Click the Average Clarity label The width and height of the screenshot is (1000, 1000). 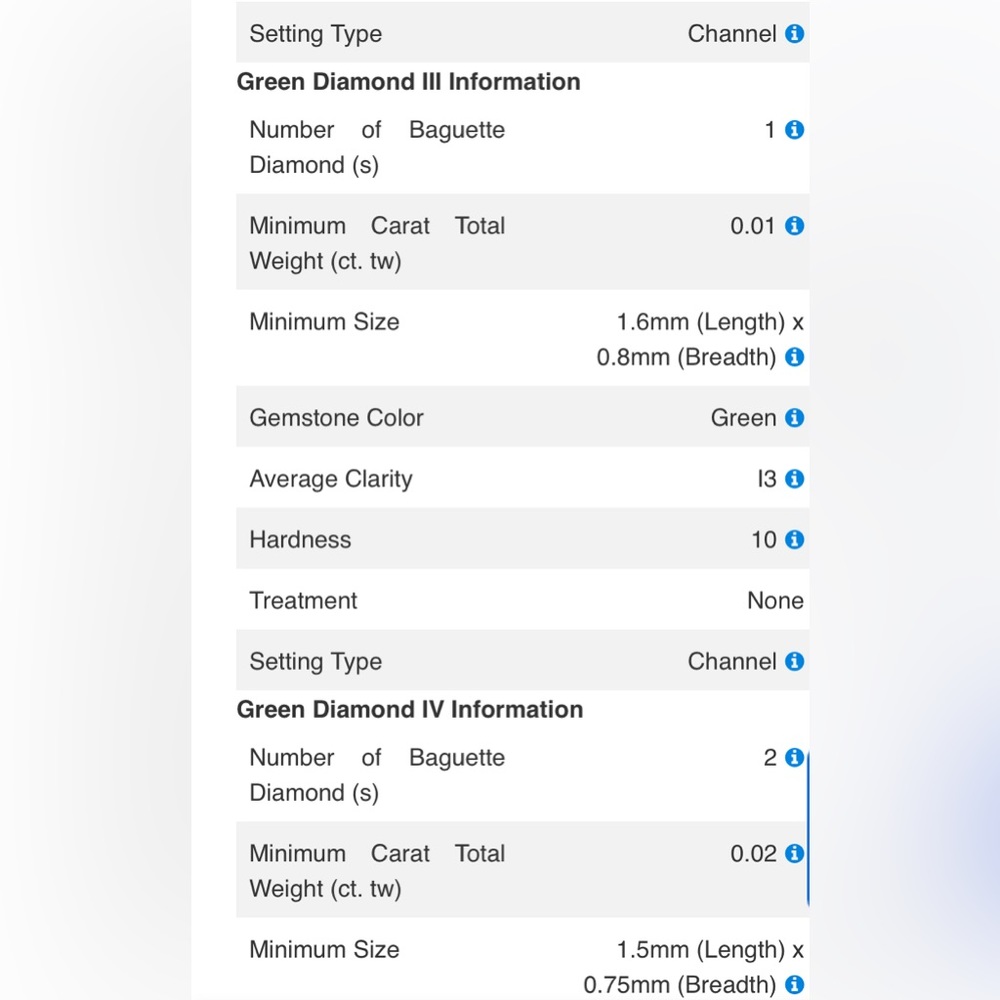[x=330, y=479]
